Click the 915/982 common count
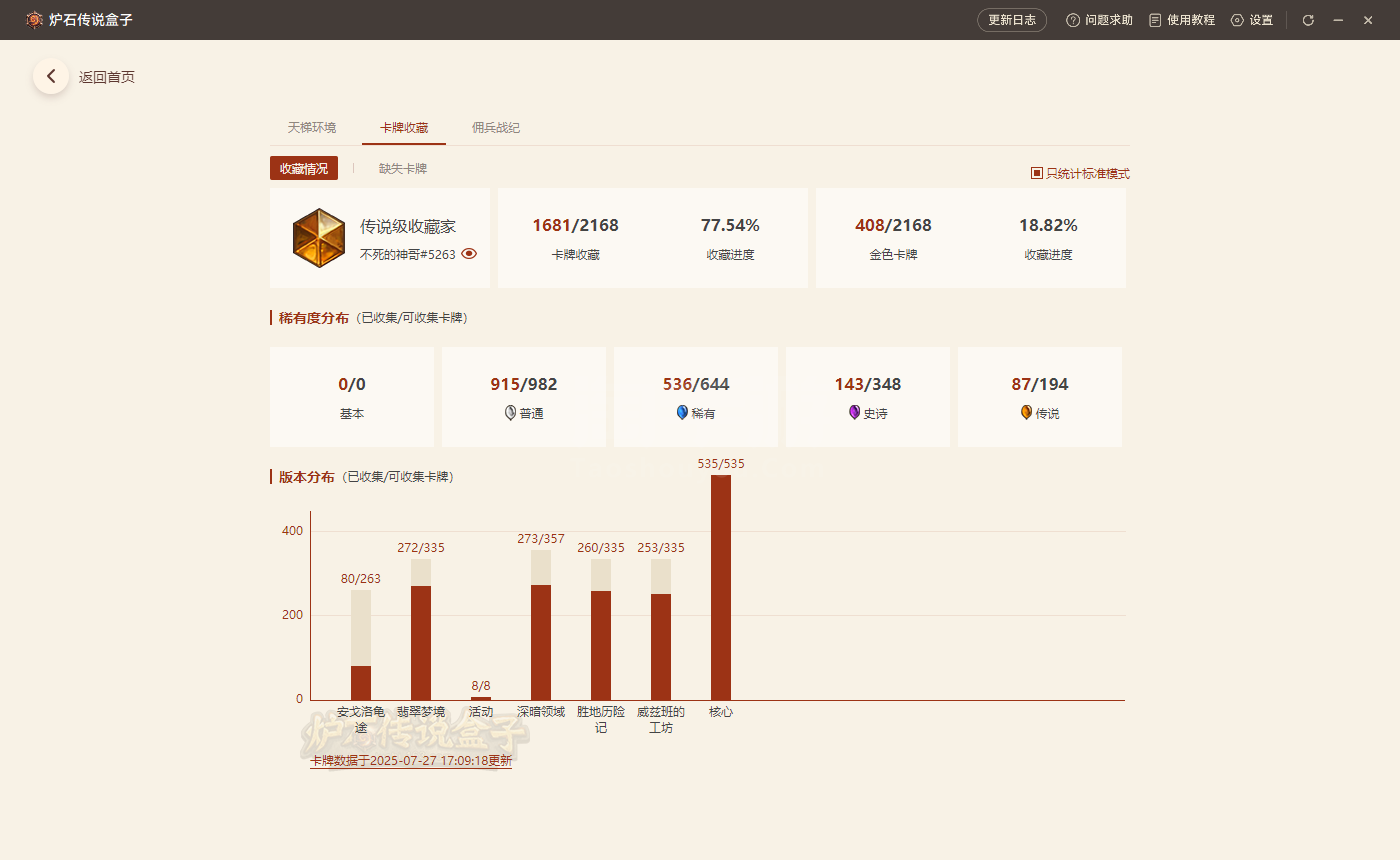1400x860 pixels. [x=524, y=384]
